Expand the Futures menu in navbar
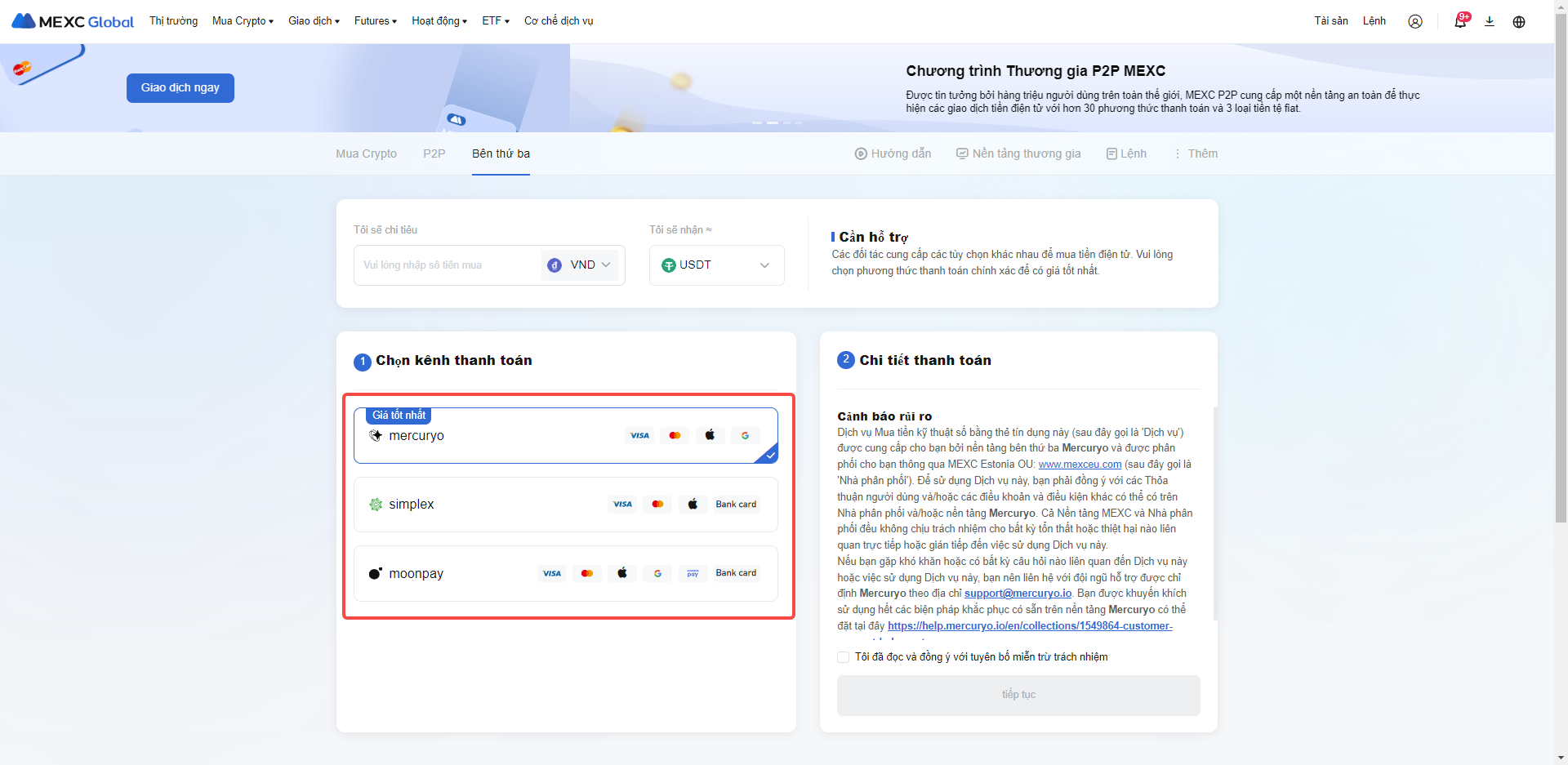Viewport: 1568px width, 765px height. point(375,21)
